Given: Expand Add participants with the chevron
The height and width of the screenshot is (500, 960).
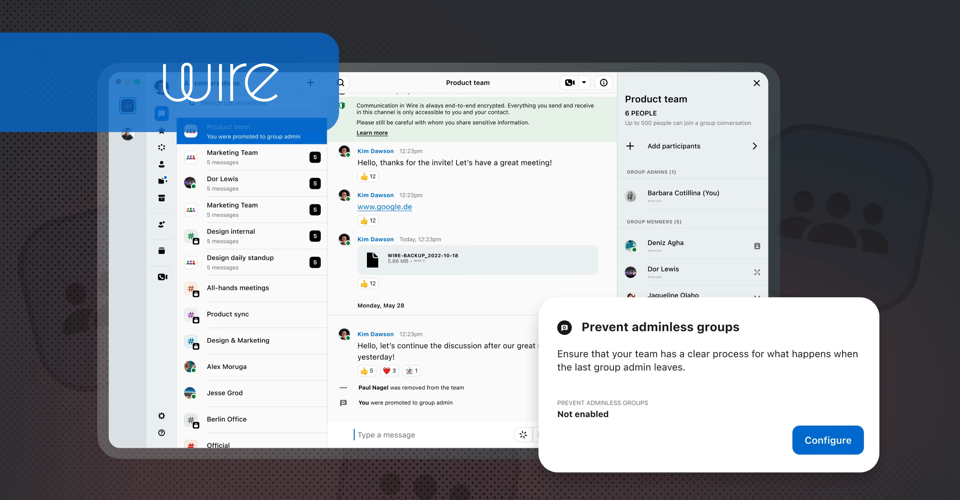Looking at the screenshot, I should (755, 146).
